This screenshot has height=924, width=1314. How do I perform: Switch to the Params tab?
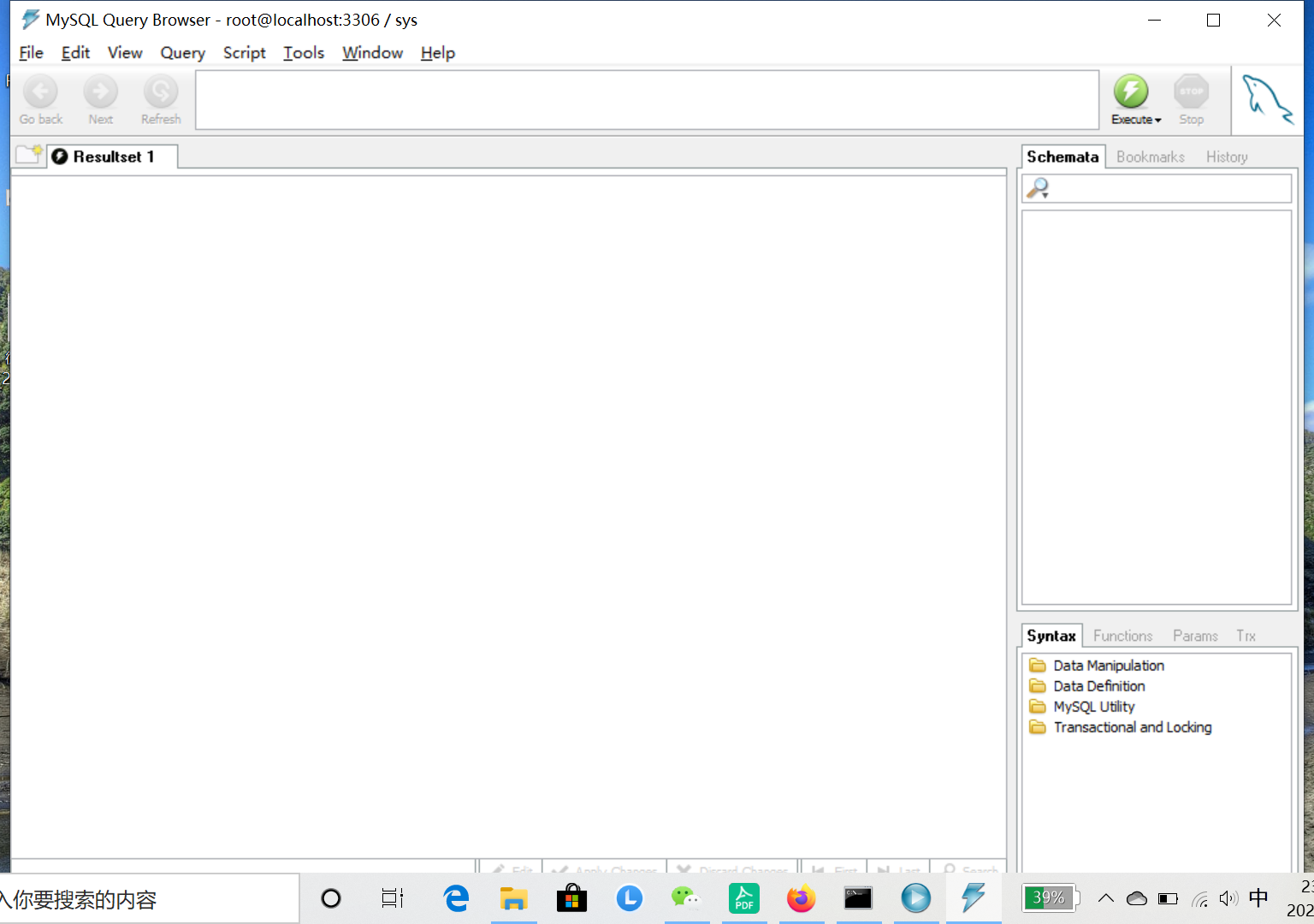click(x=1195, y=636)
